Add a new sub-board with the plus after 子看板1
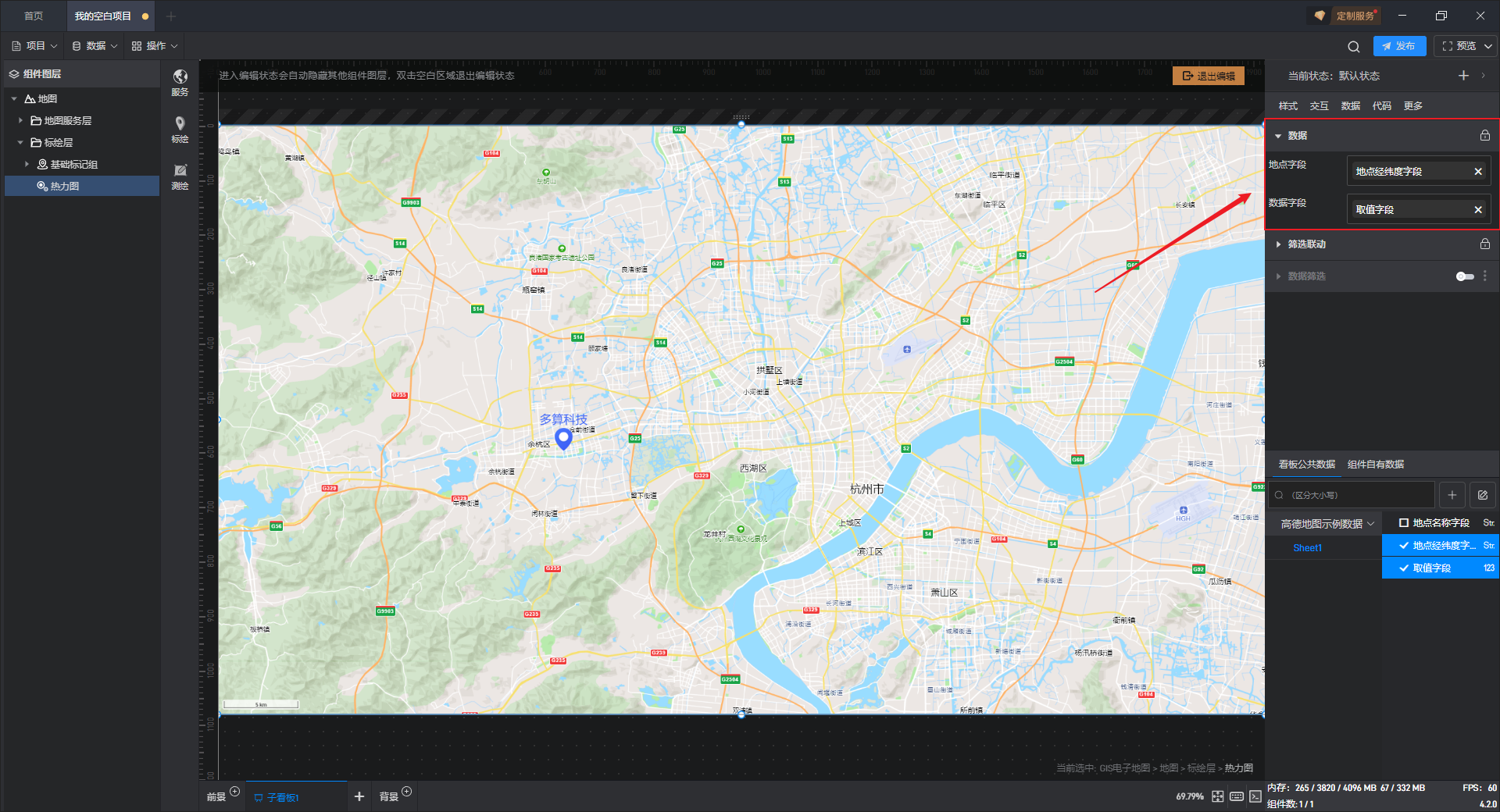Screen dimensions: 1500x812 [359, 796]
